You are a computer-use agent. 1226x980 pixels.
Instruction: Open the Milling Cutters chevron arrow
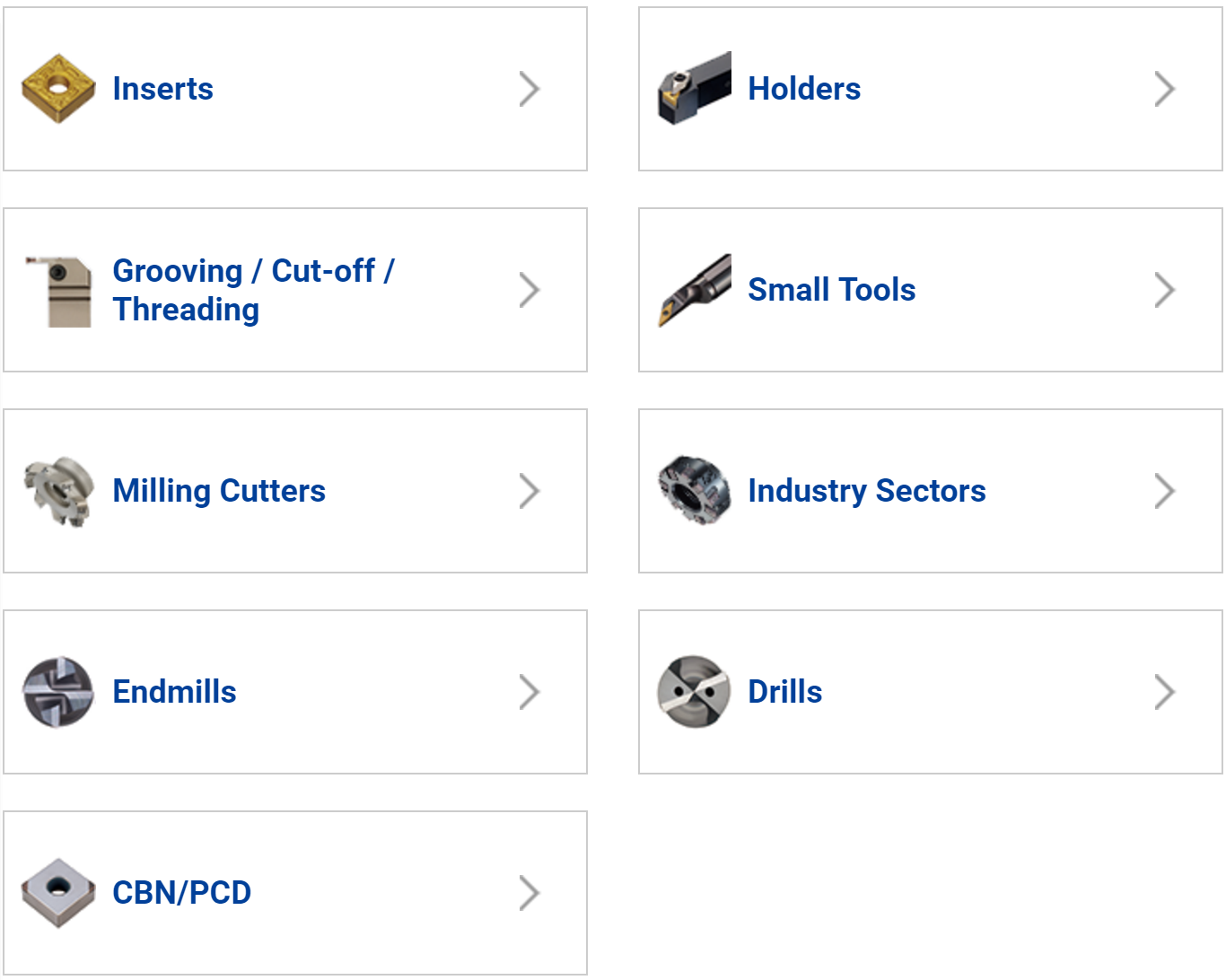point(530,491)
